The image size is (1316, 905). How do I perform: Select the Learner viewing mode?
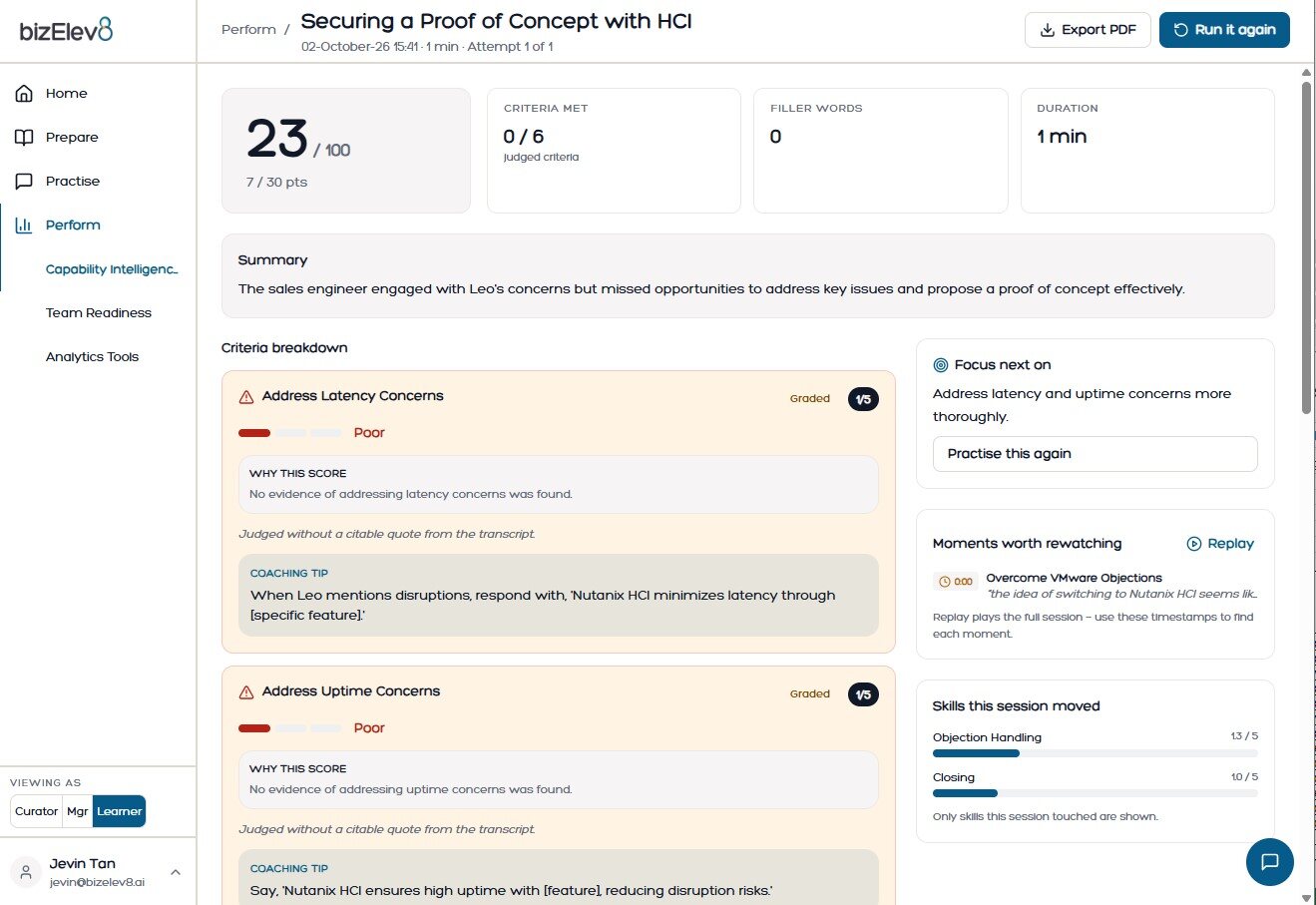[x=120, y=811]
